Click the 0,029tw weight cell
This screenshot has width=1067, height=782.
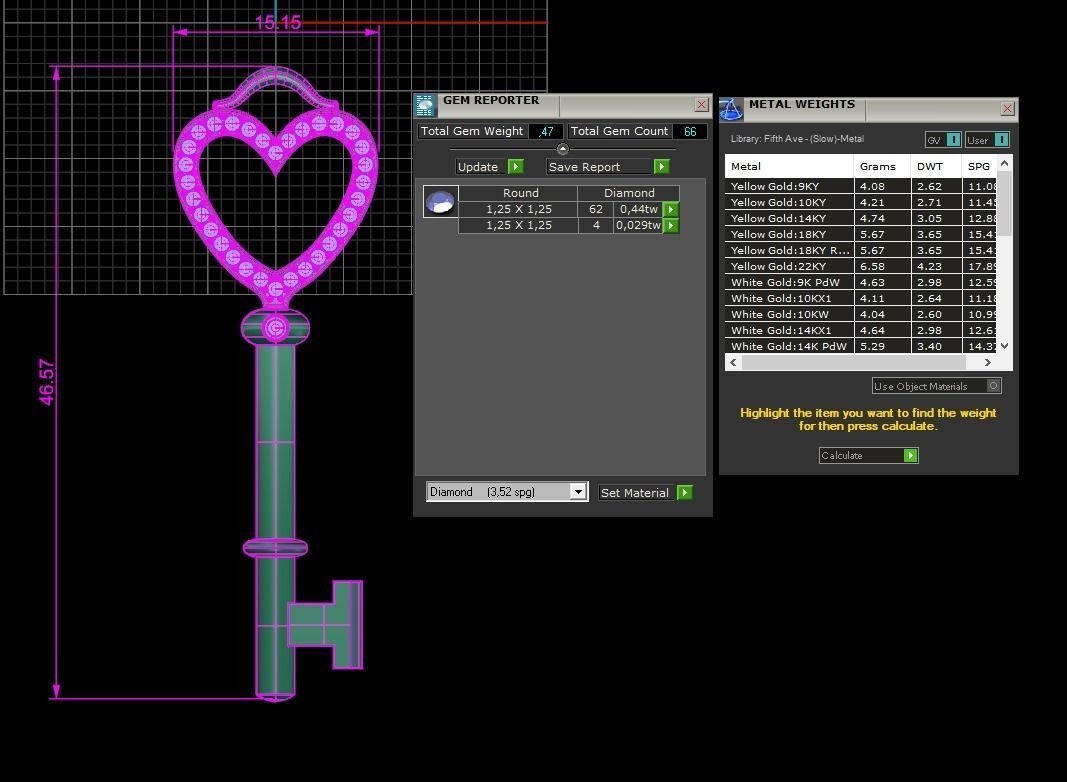pyautogui.click(x=638, y=225)
